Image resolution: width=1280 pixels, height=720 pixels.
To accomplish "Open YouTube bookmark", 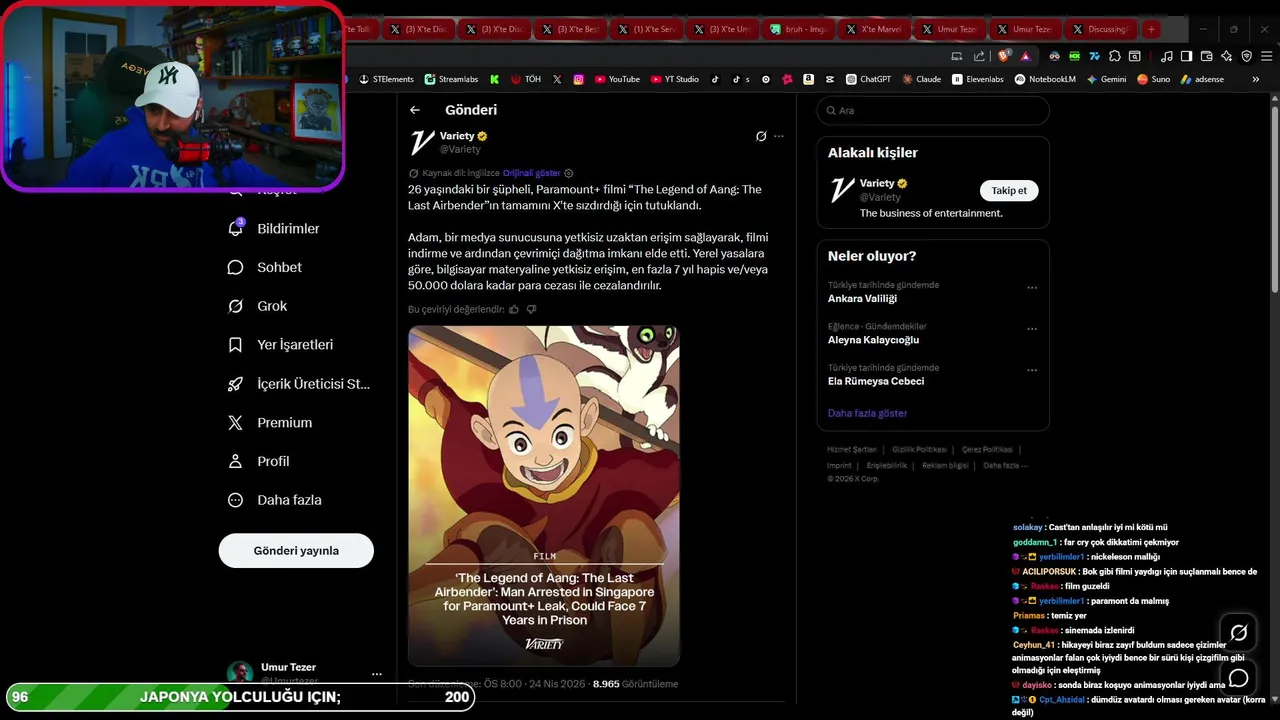I will click(x=617, y=79).
